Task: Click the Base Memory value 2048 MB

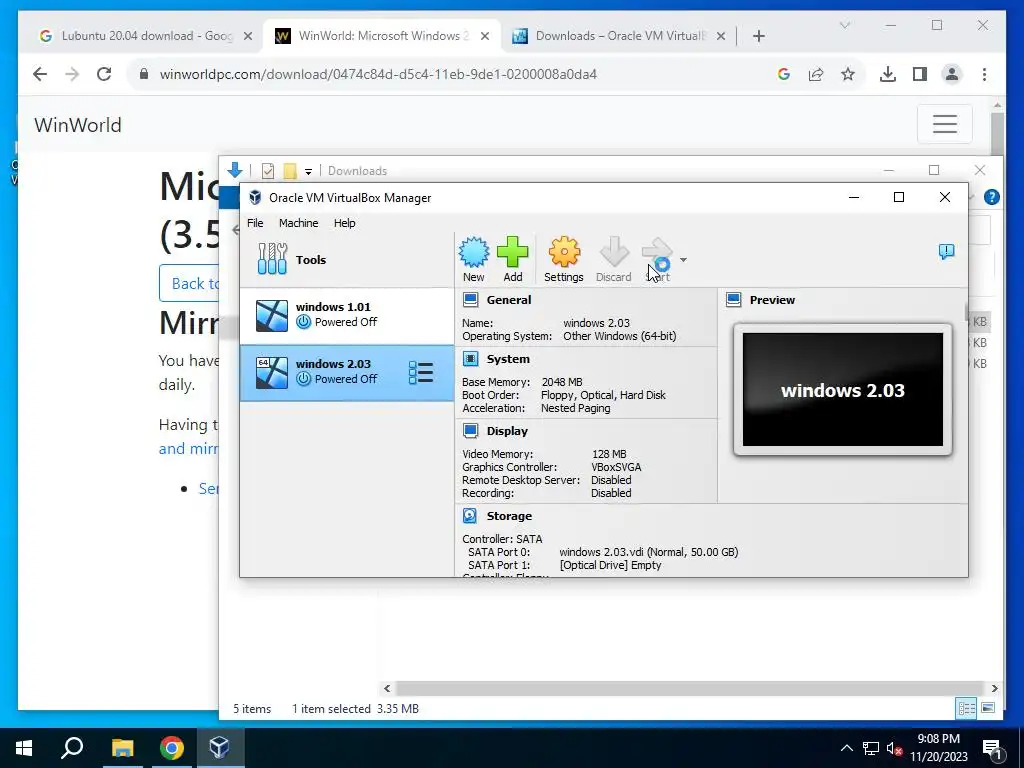Action: [x=562, y=382]
